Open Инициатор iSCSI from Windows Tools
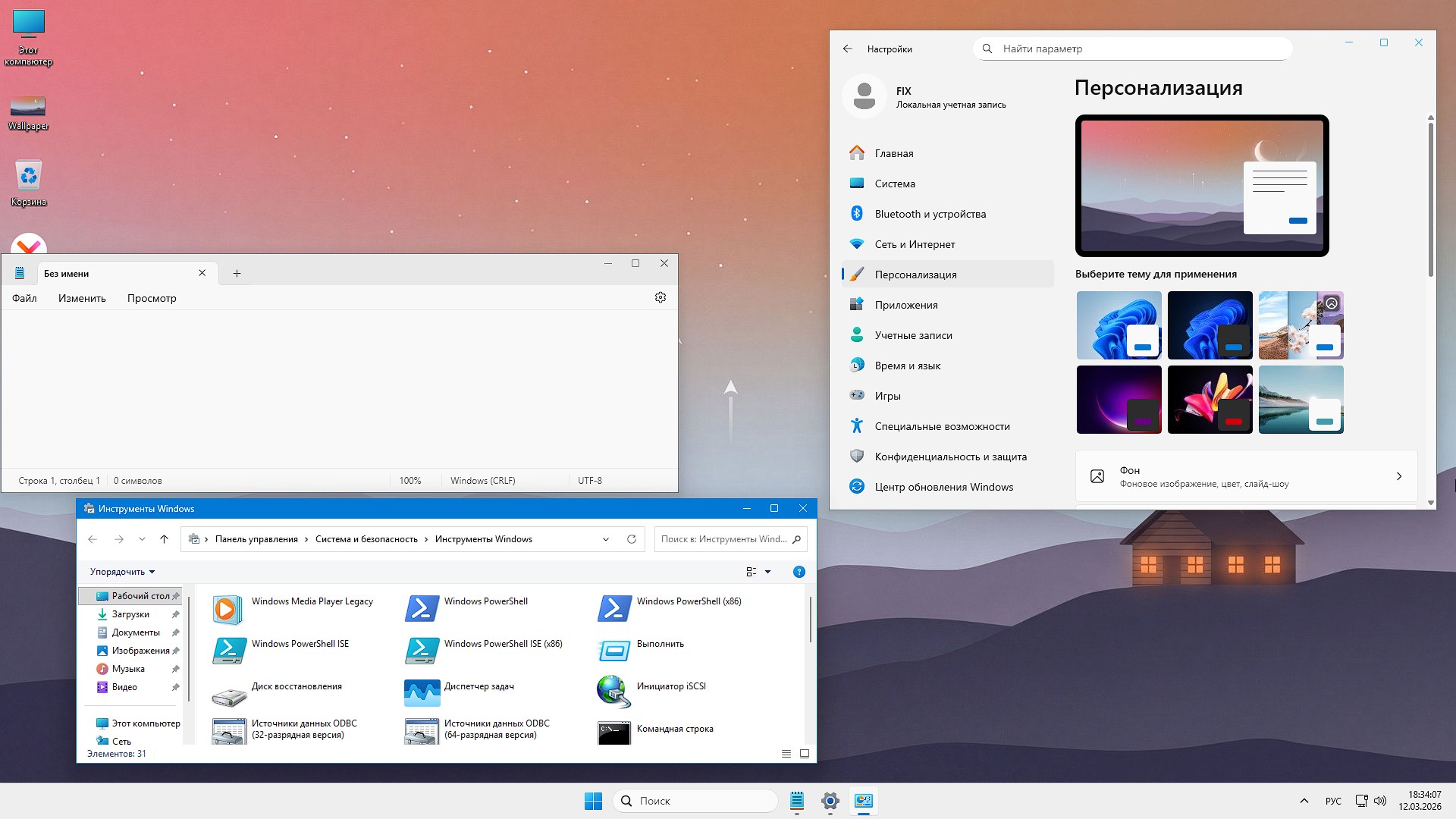 tap(672, 686)
